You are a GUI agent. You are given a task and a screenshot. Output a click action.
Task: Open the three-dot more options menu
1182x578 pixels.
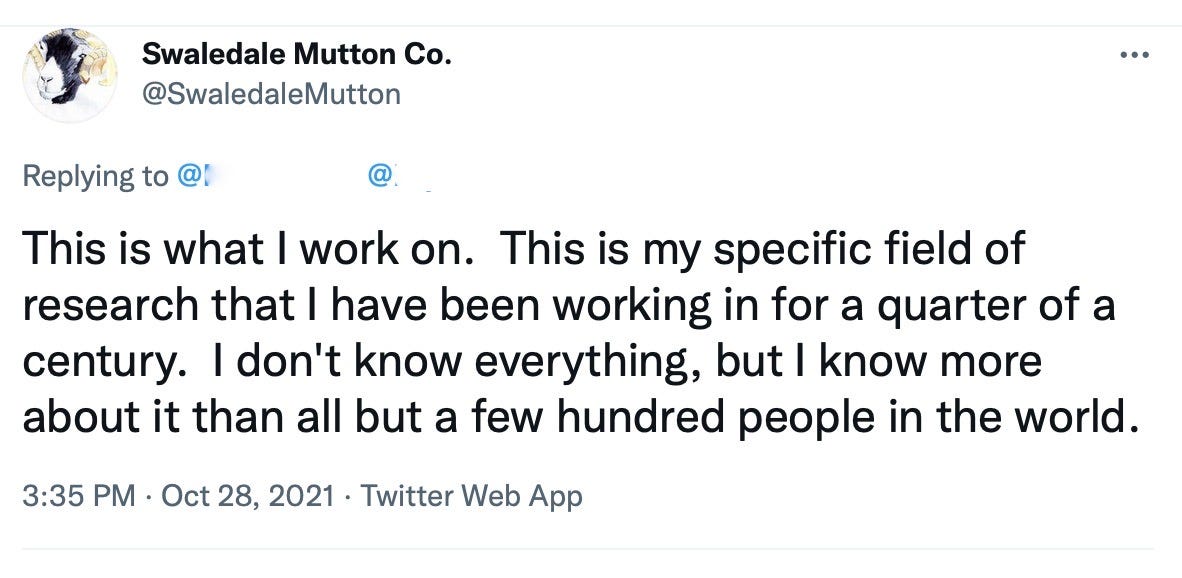(x=1135, y=55)
